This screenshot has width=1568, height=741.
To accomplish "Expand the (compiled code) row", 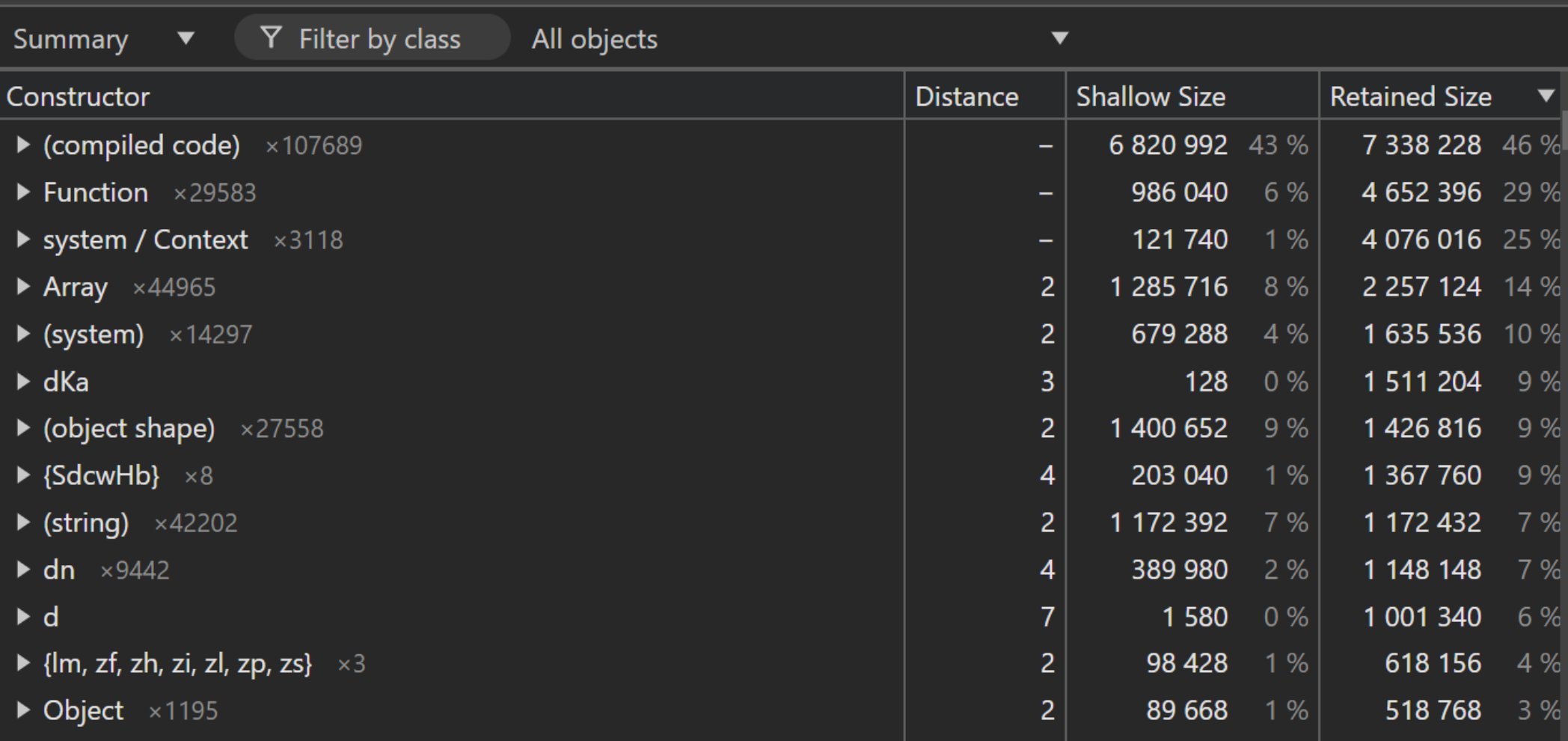I will pyautogui.click(x=23, y=145).
